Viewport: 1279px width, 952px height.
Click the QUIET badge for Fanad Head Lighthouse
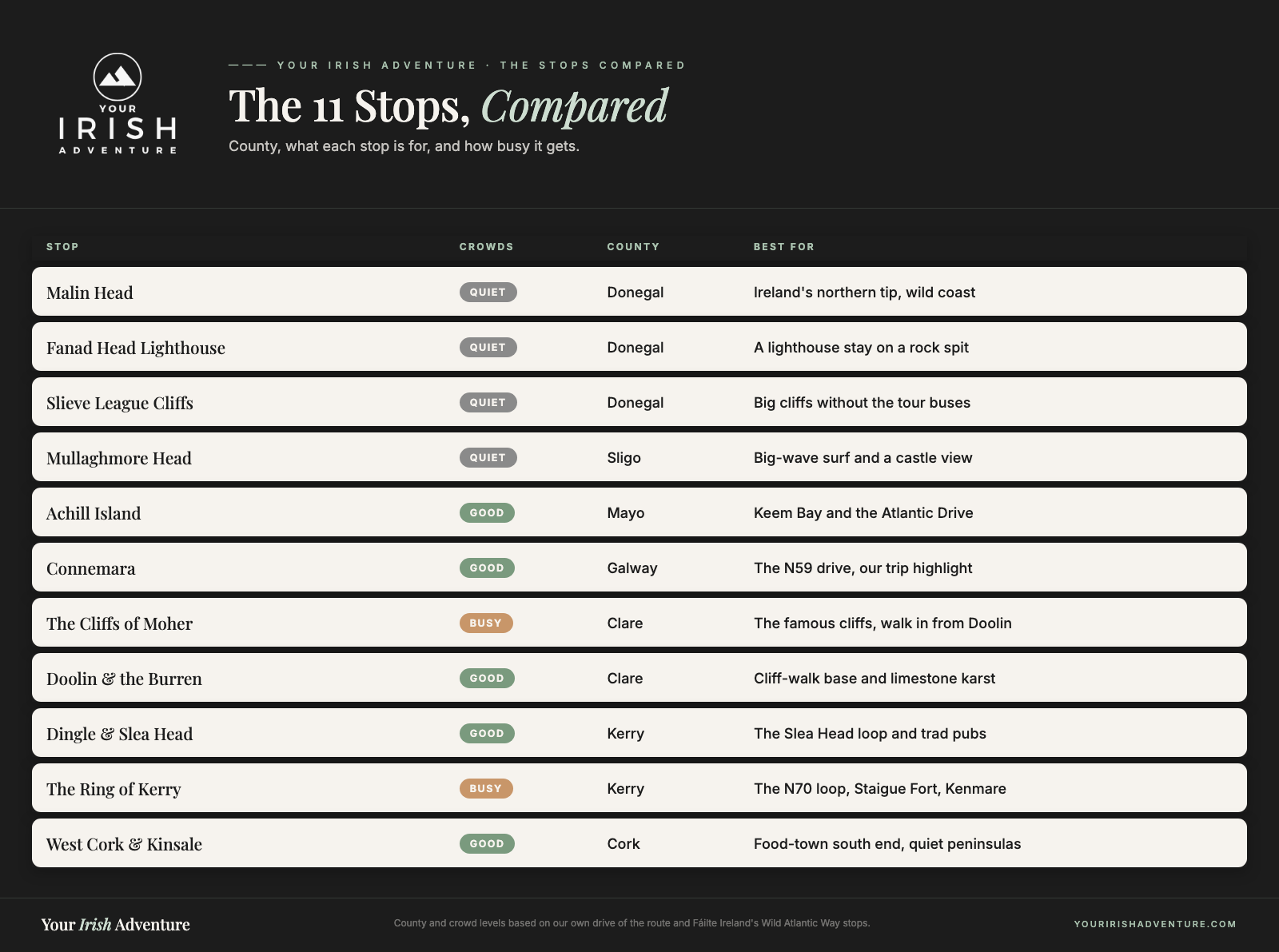[488, 347]
